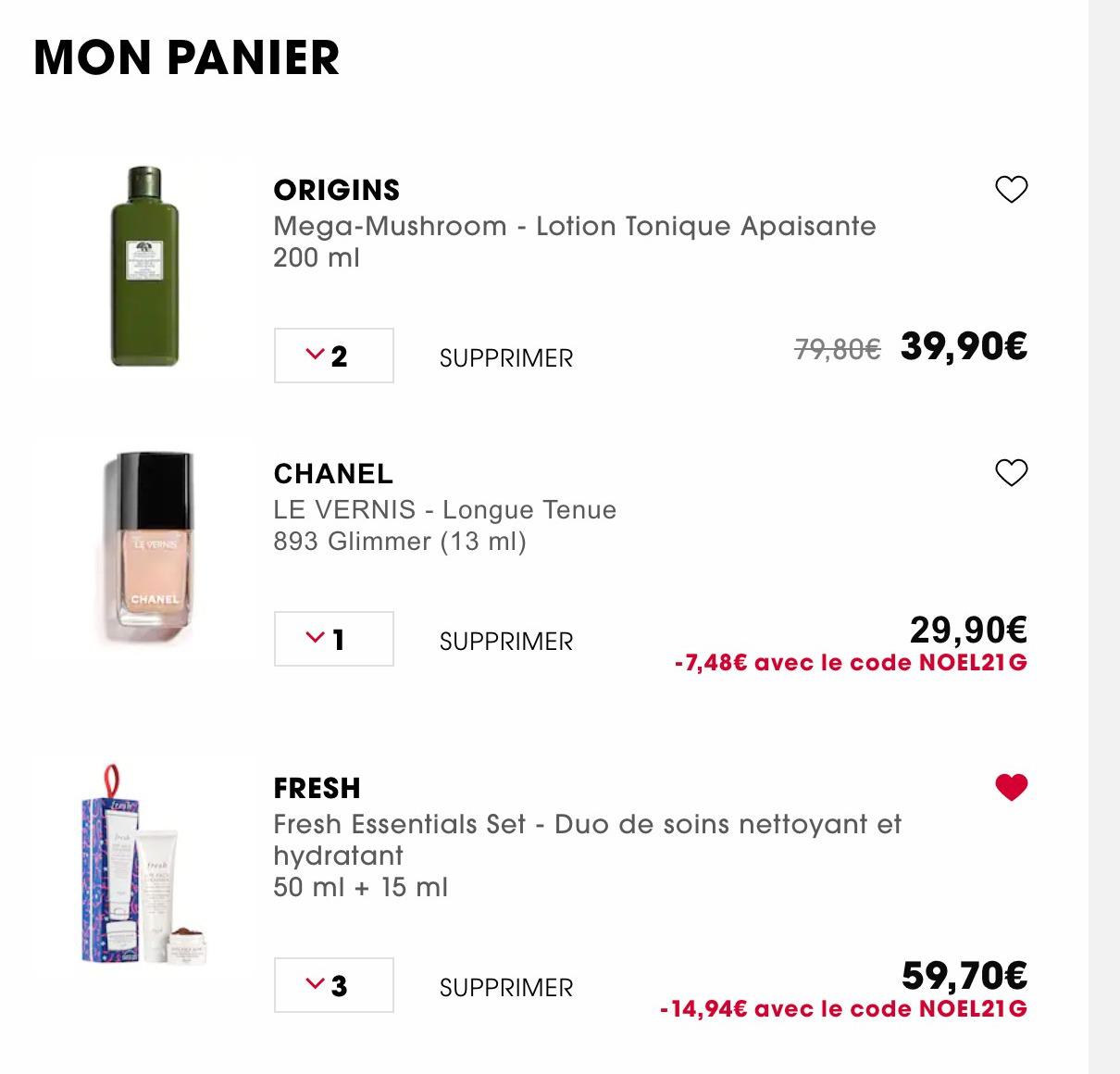
Task: Remove Chanel Le Vernis via SUPPRIMER
Action: coord(506,642)
